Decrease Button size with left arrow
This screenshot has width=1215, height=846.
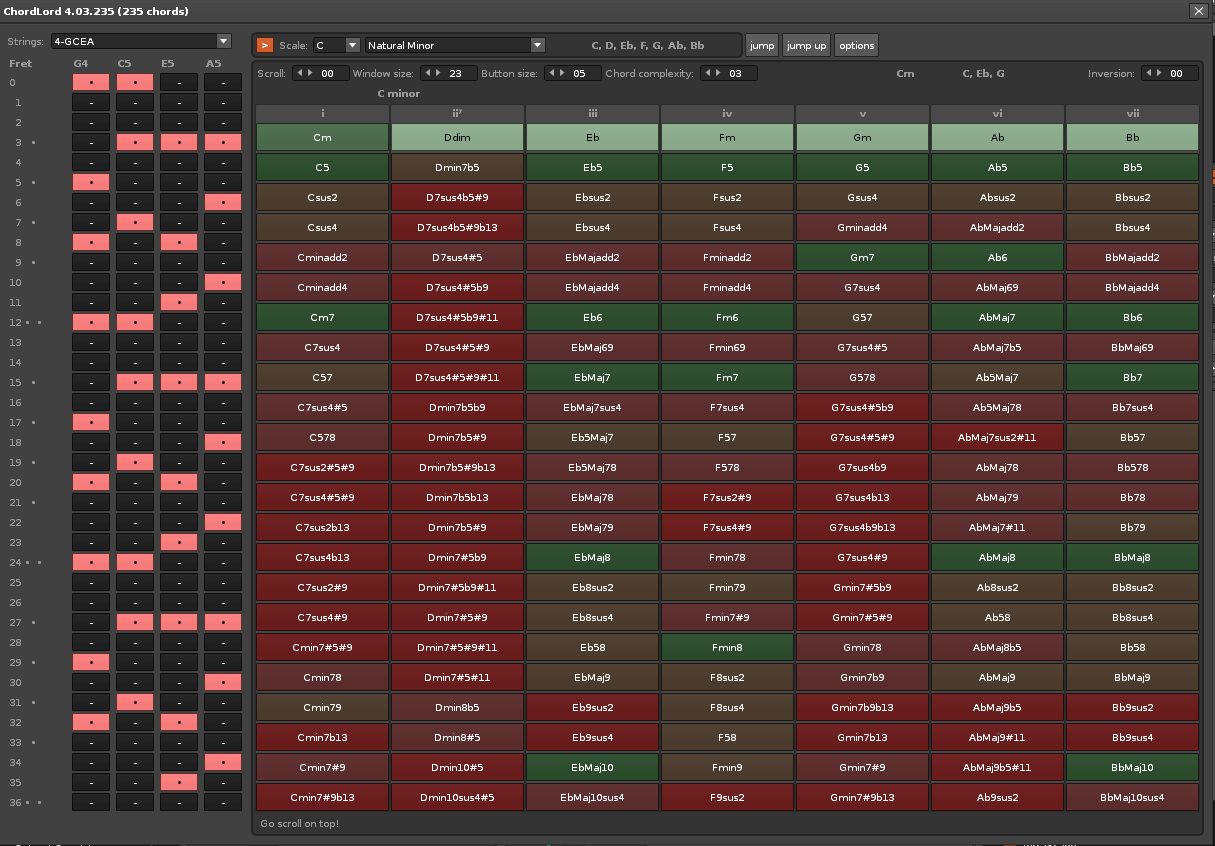tap(551, 73)
